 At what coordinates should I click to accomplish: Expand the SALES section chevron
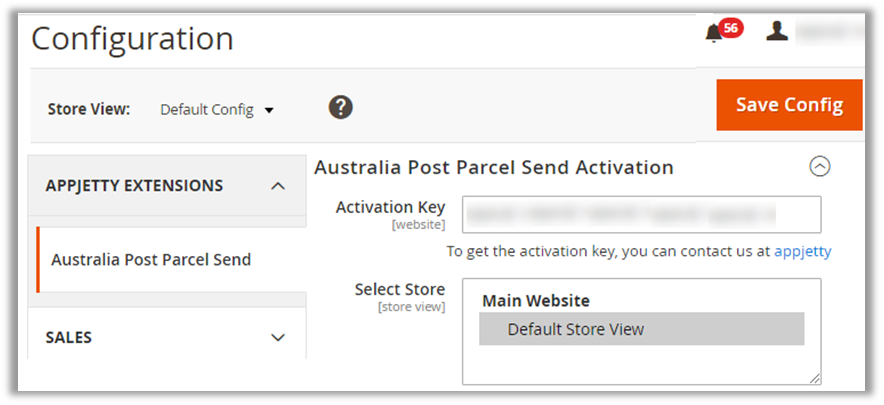coord(278,338)
